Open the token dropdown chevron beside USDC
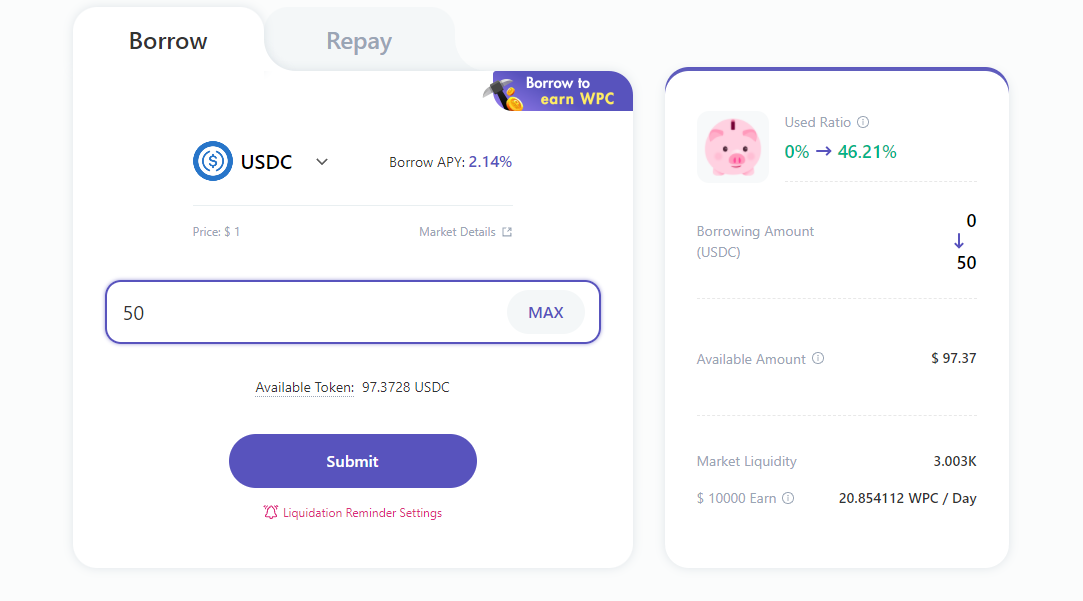 [x=322, y=162]
